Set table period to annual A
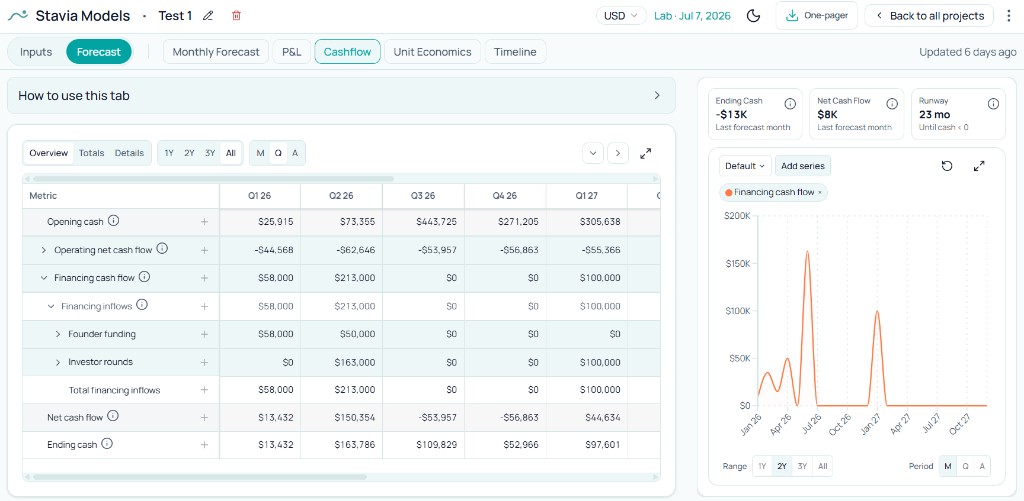The image size is (1024, 501). point(295,153)
